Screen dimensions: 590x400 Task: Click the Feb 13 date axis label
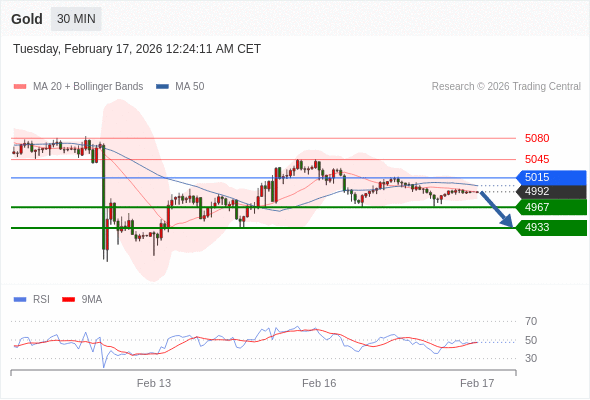[154, 383]
